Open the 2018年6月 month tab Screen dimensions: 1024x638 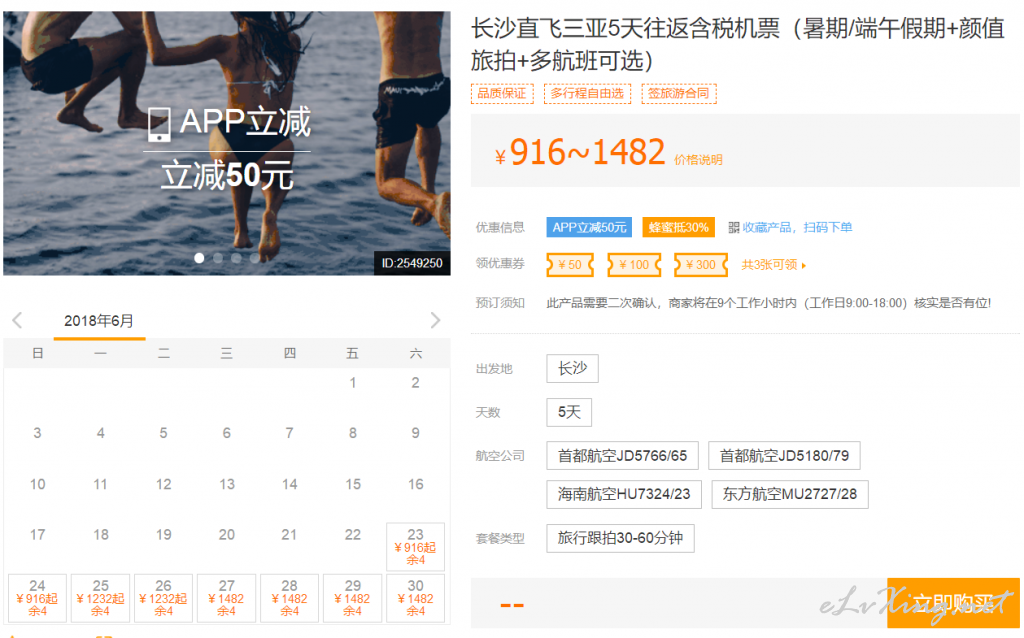coord(99,321)
